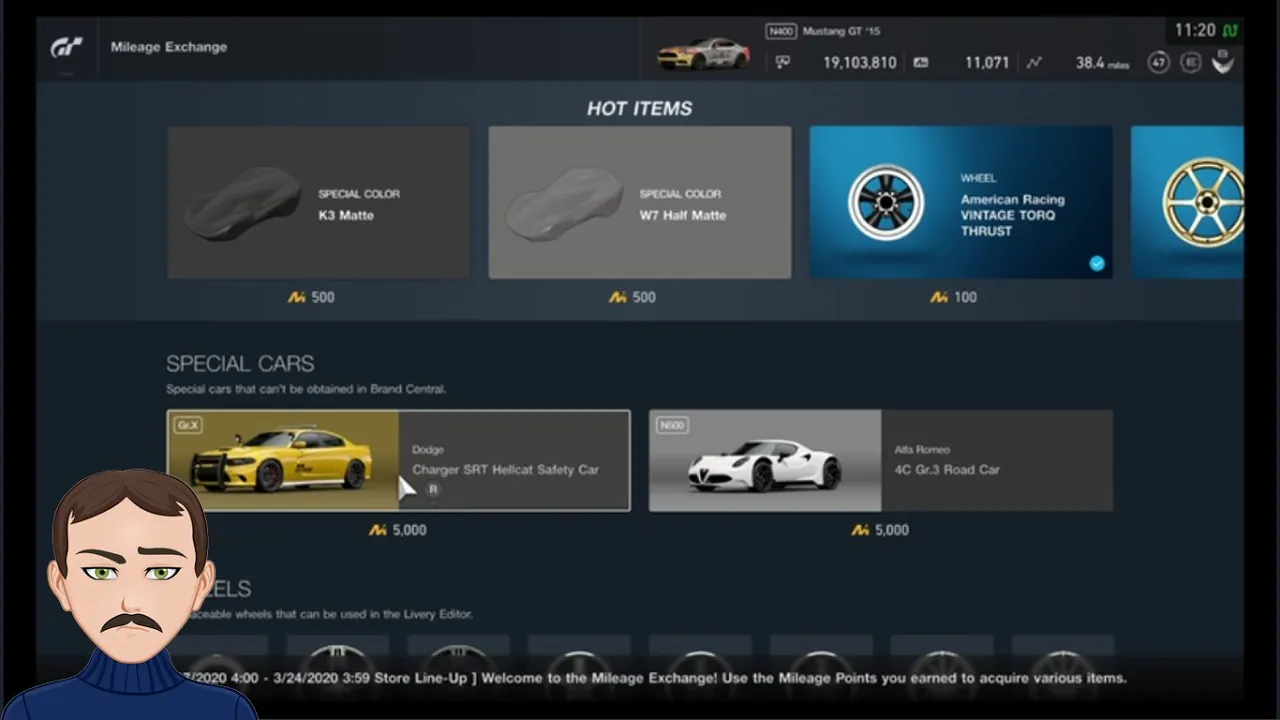Click the driver level 47 badge
This screenshot has width=1280, height=720.
pyautogui.click(x=1158, y=62)
